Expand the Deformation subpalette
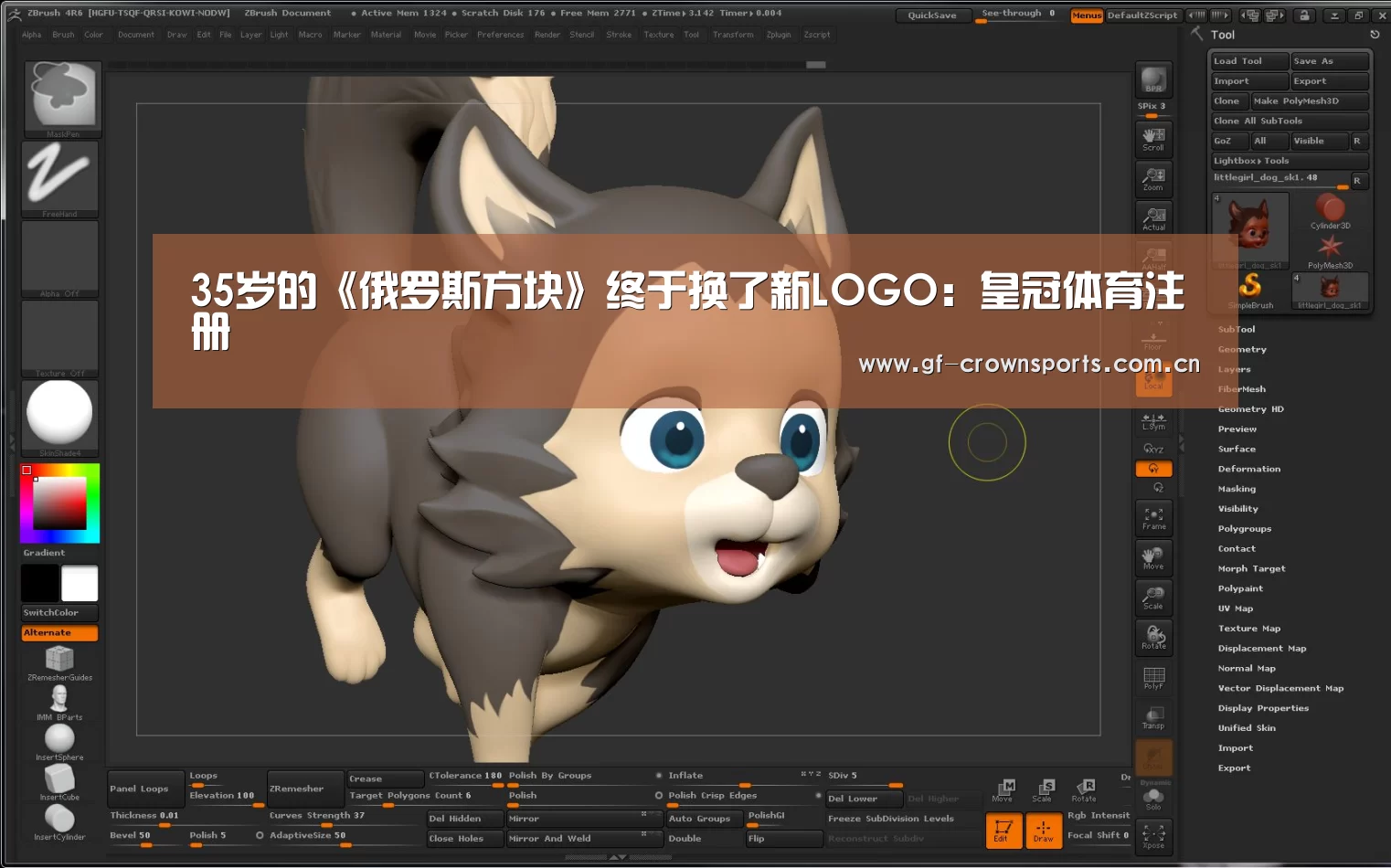This screenshot has height=868, width=1391. tap(1249, 470)
